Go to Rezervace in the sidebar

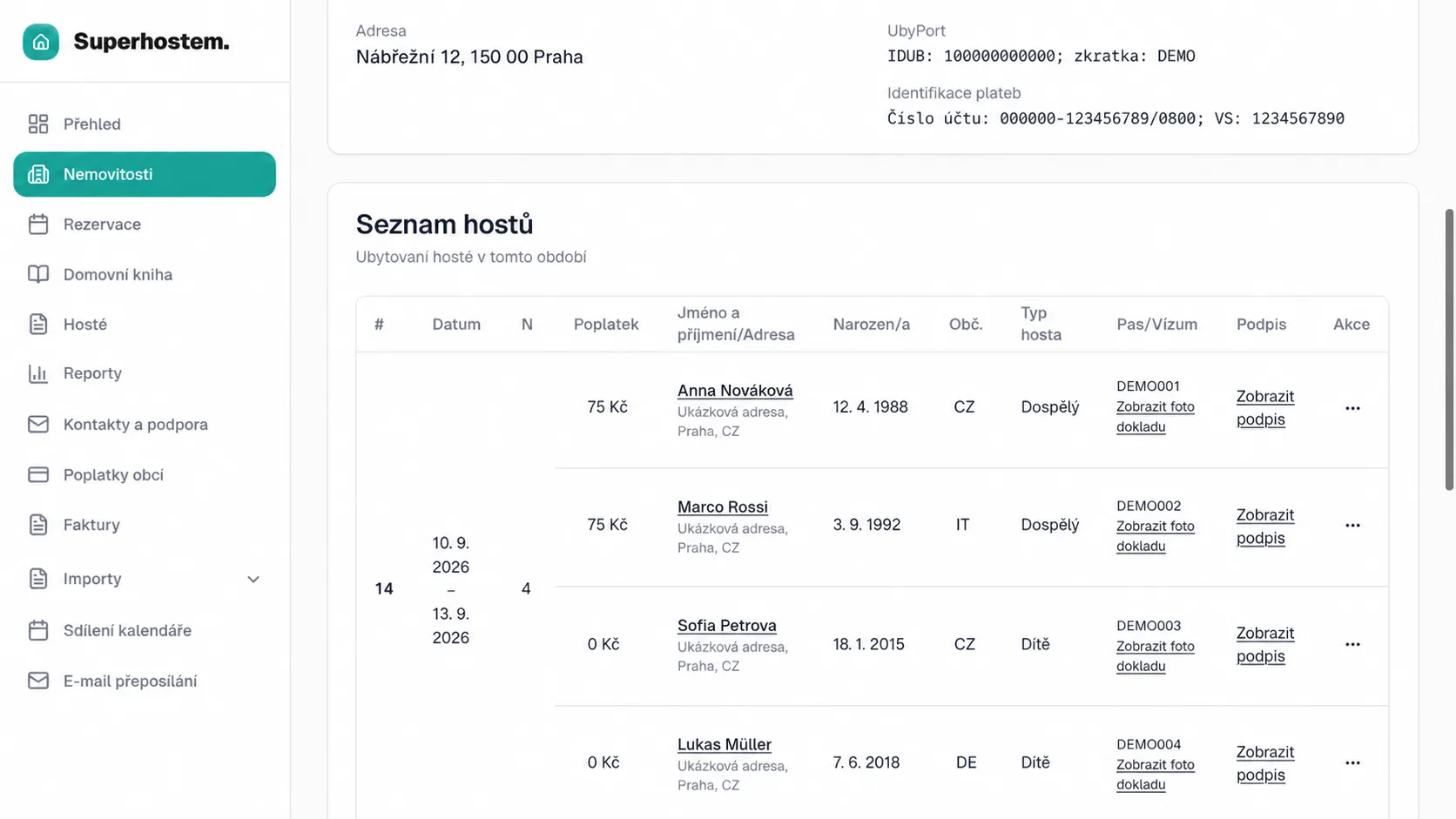pyautogui.click(x=145, y=225)
